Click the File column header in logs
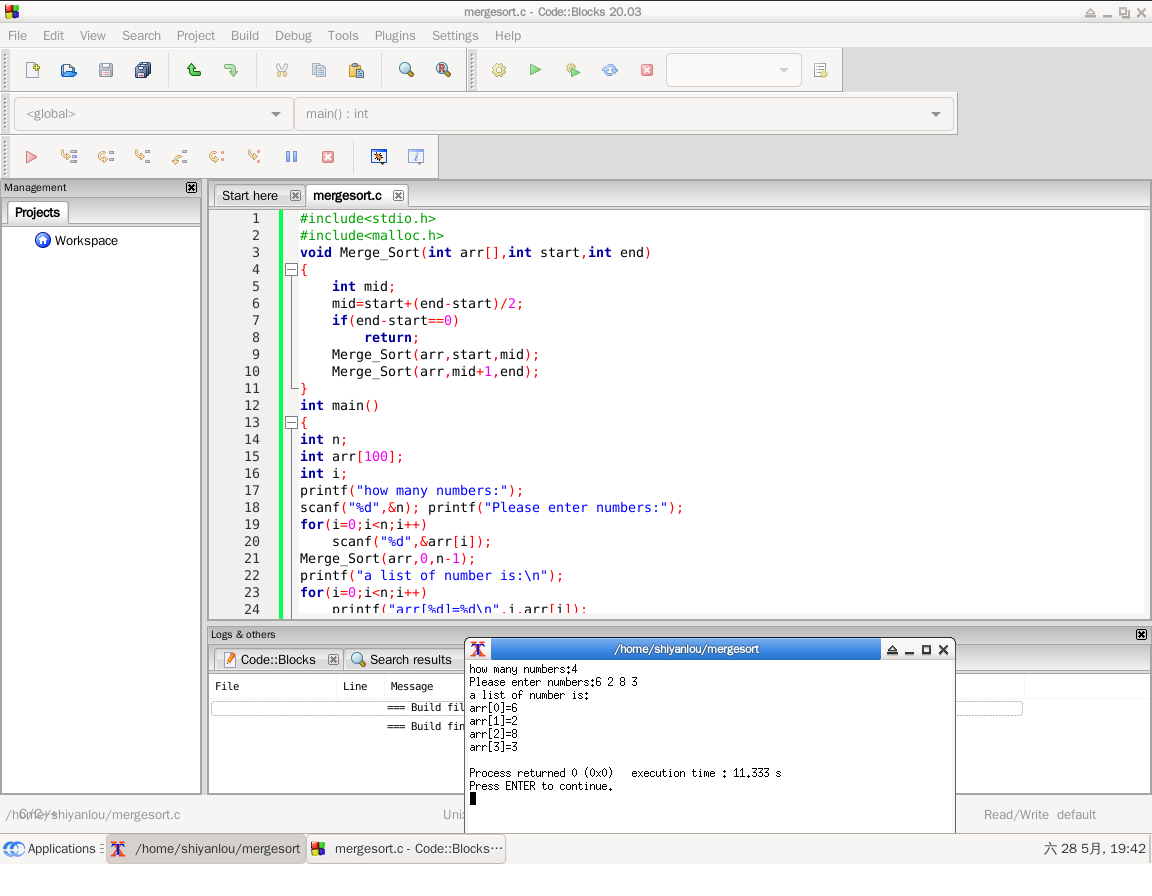Viewport: 1152px width, 896px height. point(273,686)
